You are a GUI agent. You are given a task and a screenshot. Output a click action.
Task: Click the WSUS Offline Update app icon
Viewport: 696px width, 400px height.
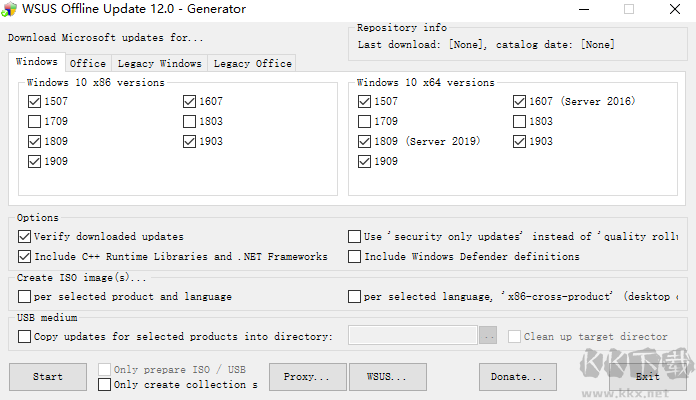click(x=9, y=9)
